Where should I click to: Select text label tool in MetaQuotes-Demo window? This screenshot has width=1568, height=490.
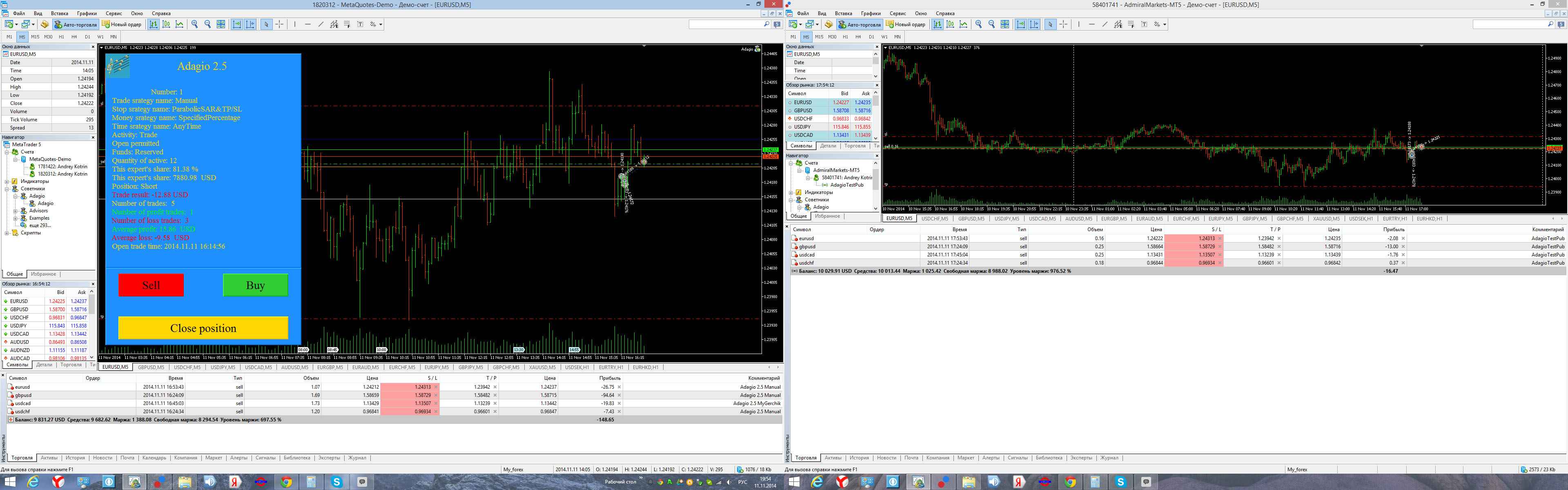pyautogui.click(x=360, y=24)
